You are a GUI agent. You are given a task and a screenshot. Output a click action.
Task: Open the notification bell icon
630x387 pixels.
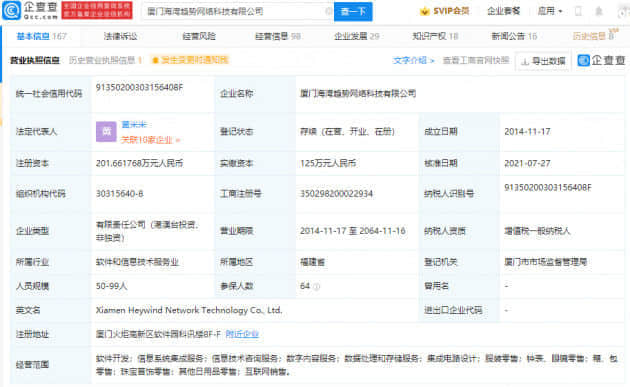pos(599,11)
